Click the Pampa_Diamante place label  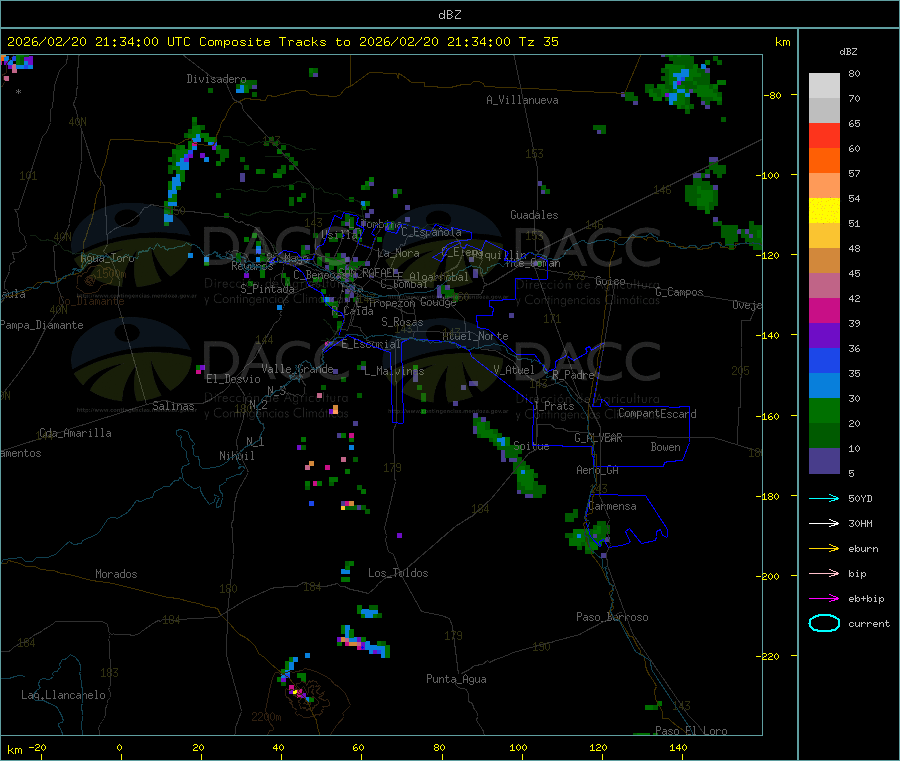tap(42, 325)
